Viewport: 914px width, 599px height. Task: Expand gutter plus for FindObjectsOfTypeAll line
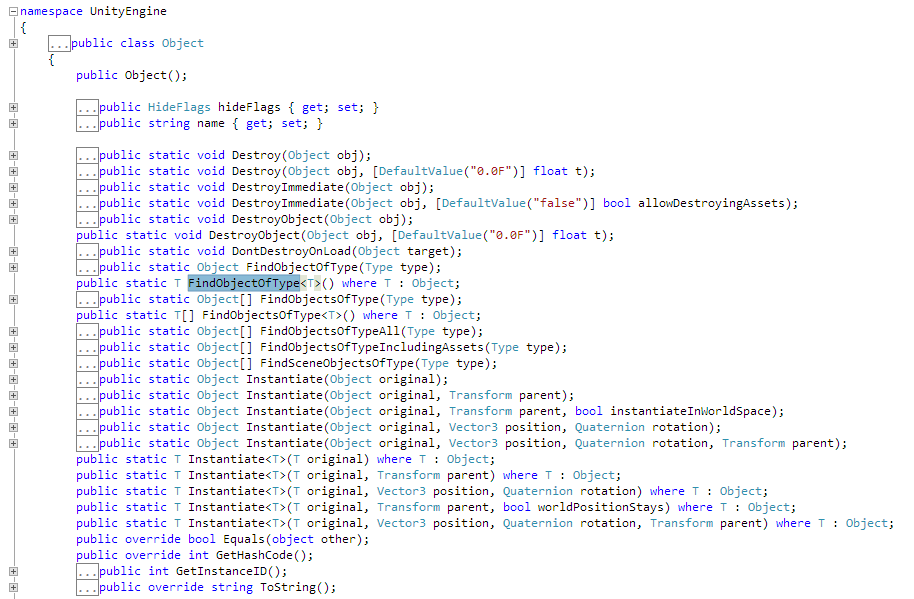click(x=13, y=332)
